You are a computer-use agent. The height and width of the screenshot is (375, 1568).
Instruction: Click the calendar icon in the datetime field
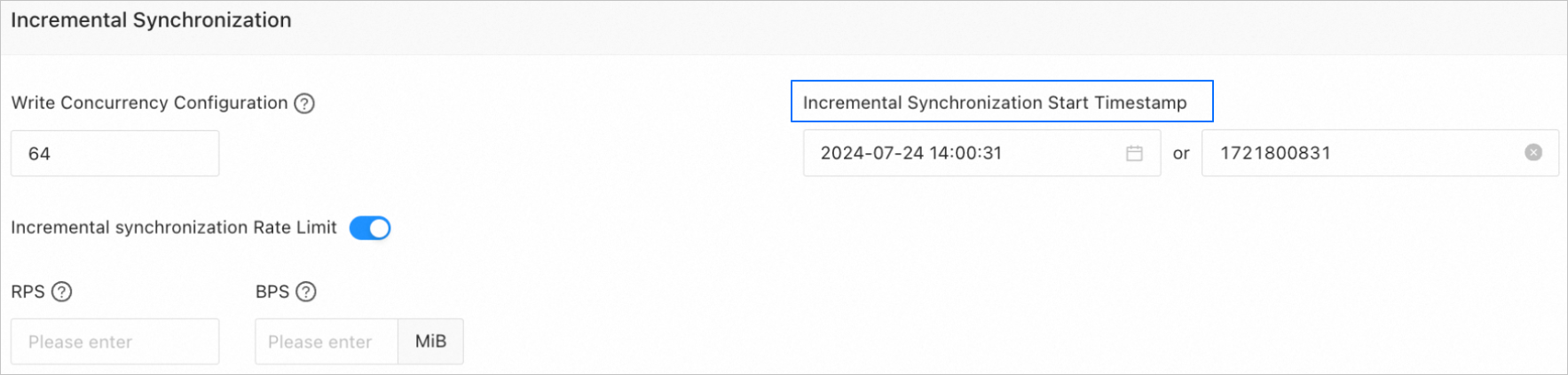[x=1134, y=153]
